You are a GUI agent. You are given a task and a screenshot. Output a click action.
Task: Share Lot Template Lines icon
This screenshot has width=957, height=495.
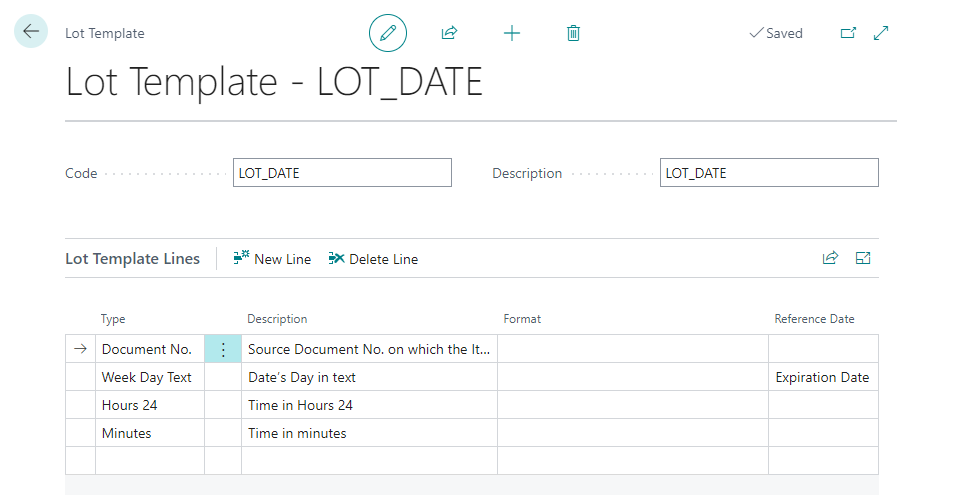830,258
